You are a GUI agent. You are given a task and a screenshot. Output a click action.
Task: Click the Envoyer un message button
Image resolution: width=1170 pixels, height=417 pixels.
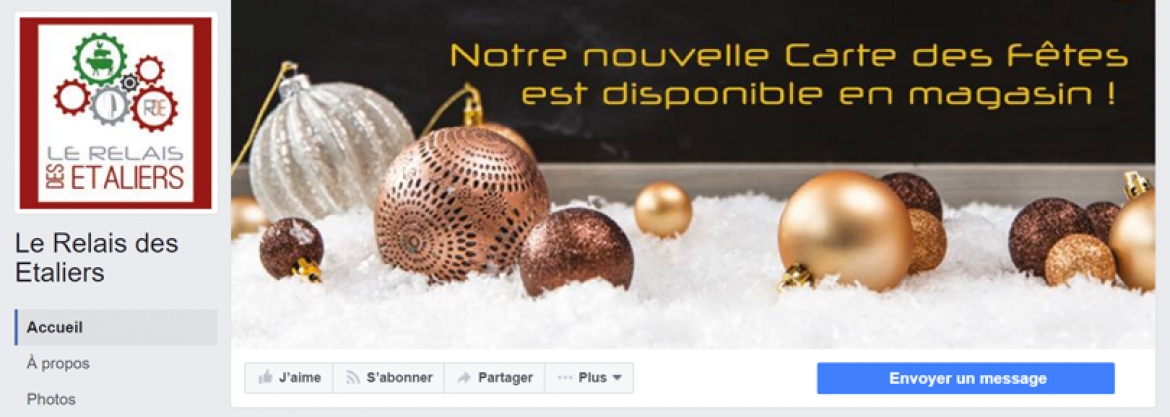(966, 378)
